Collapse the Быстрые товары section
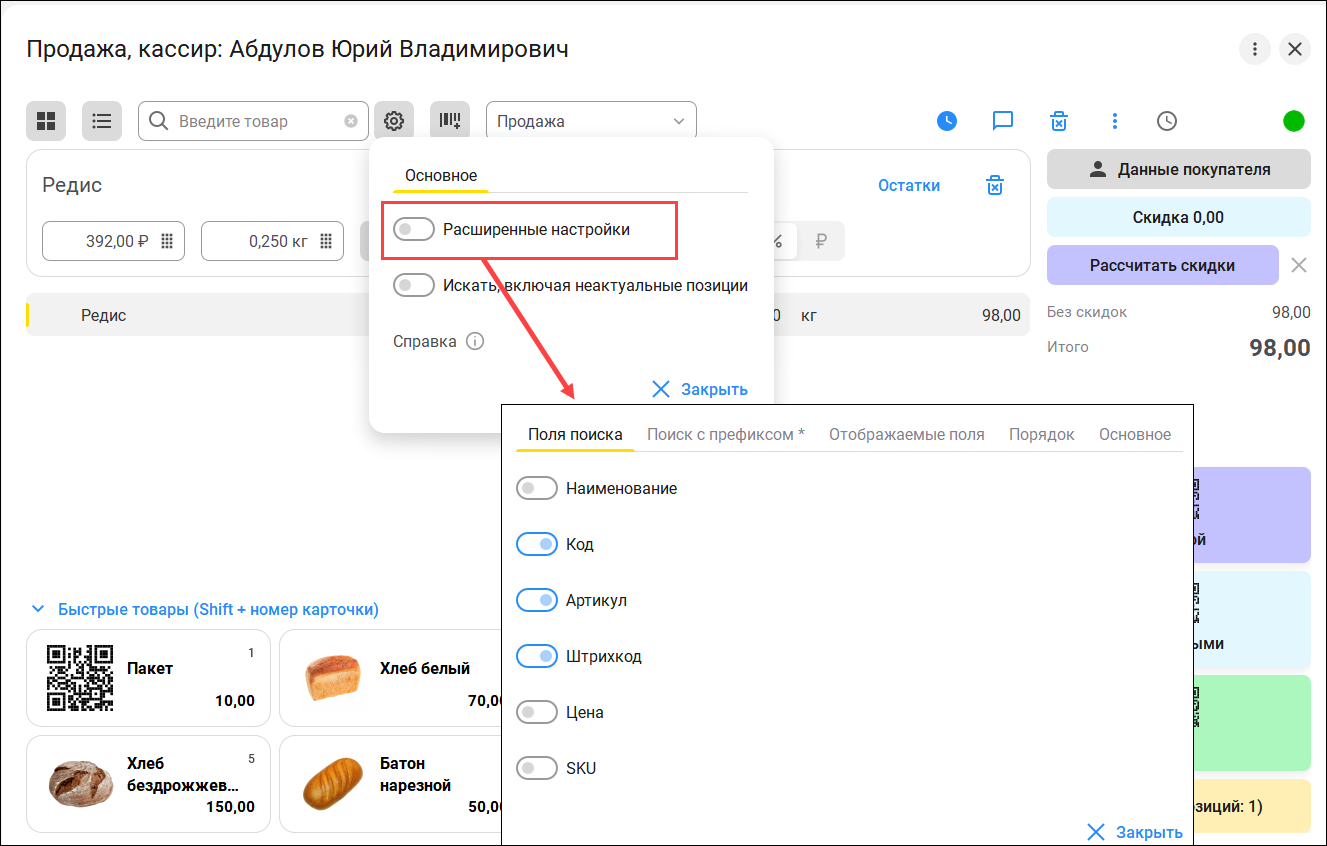The image size is (1327, 846). pyautogui.click(x=38, y=609)
